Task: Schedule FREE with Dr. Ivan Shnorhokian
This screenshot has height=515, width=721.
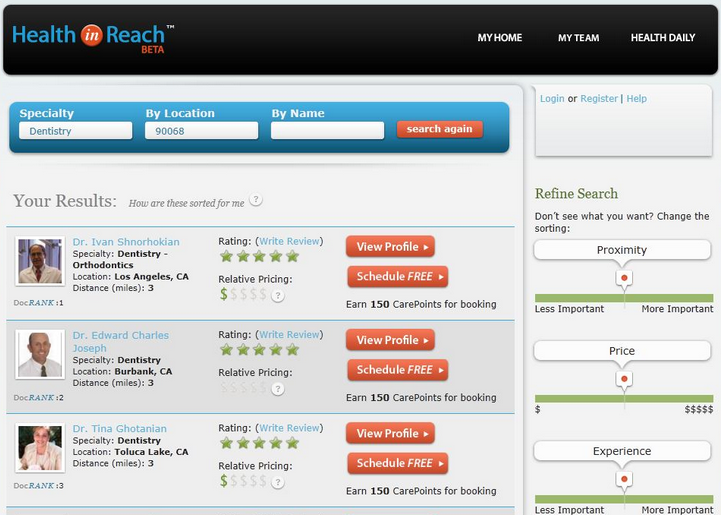Action: [398, 277]
